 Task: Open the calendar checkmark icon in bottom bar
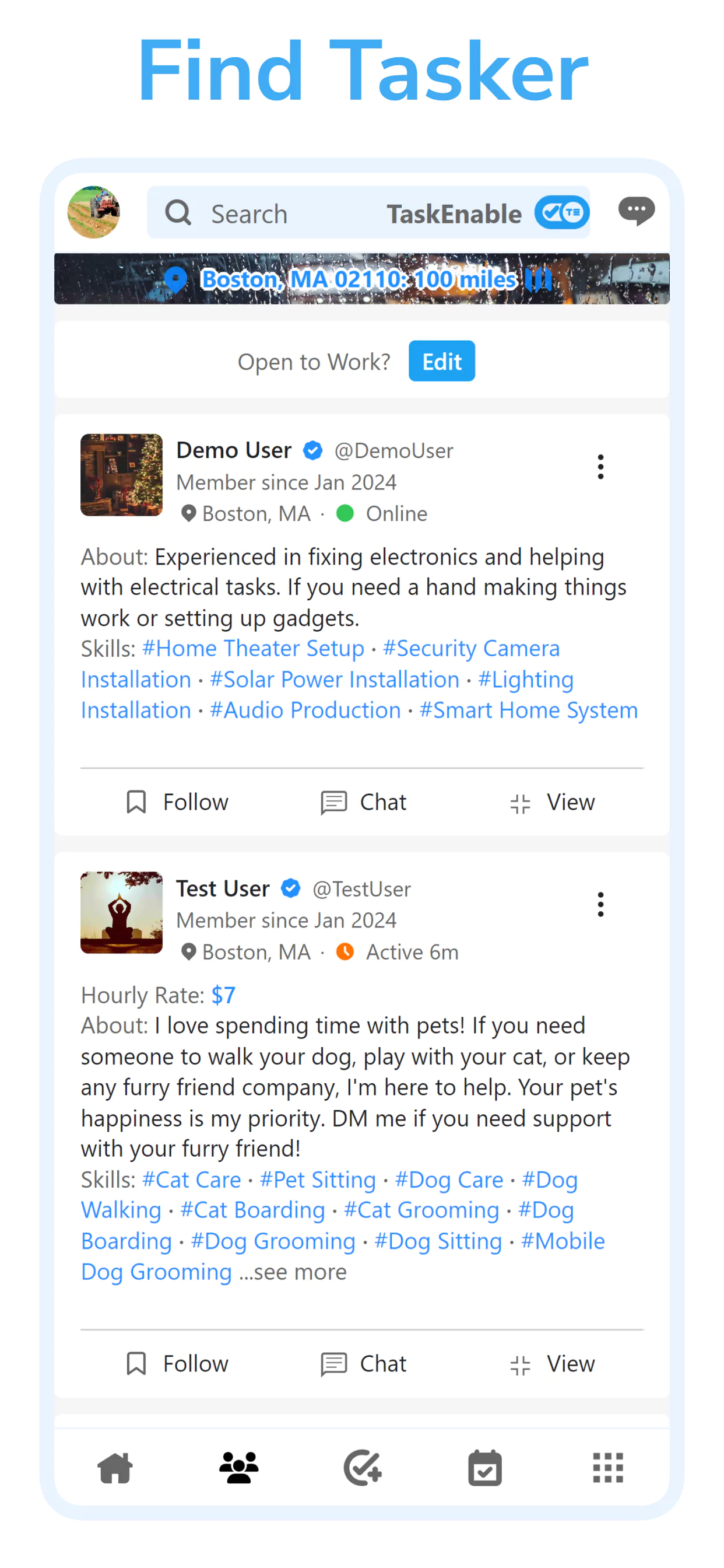[485, 1468]
